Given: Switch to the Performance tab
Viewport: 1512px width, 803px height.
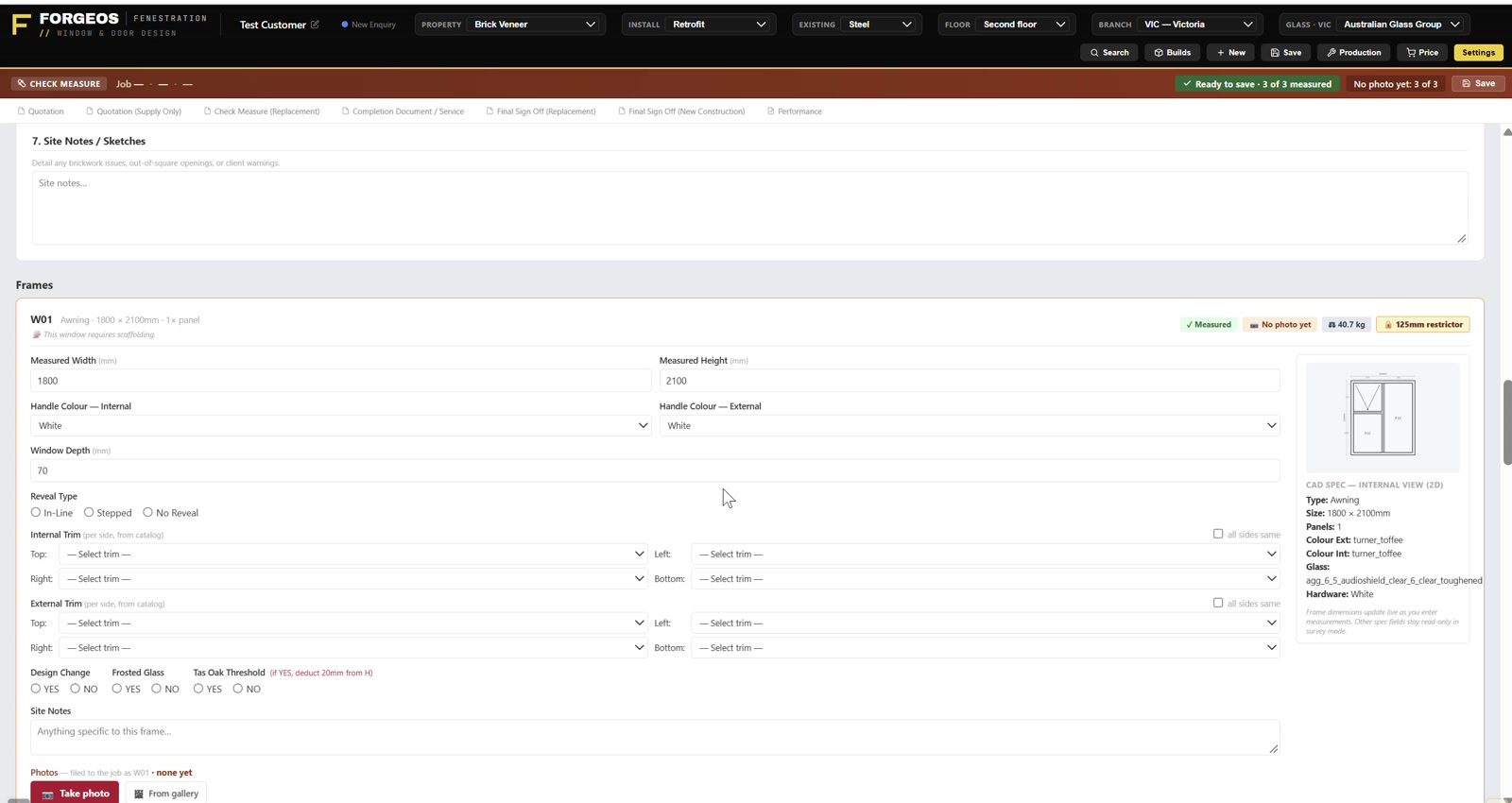Looking at the screenshot, I should tap(795, 111).
